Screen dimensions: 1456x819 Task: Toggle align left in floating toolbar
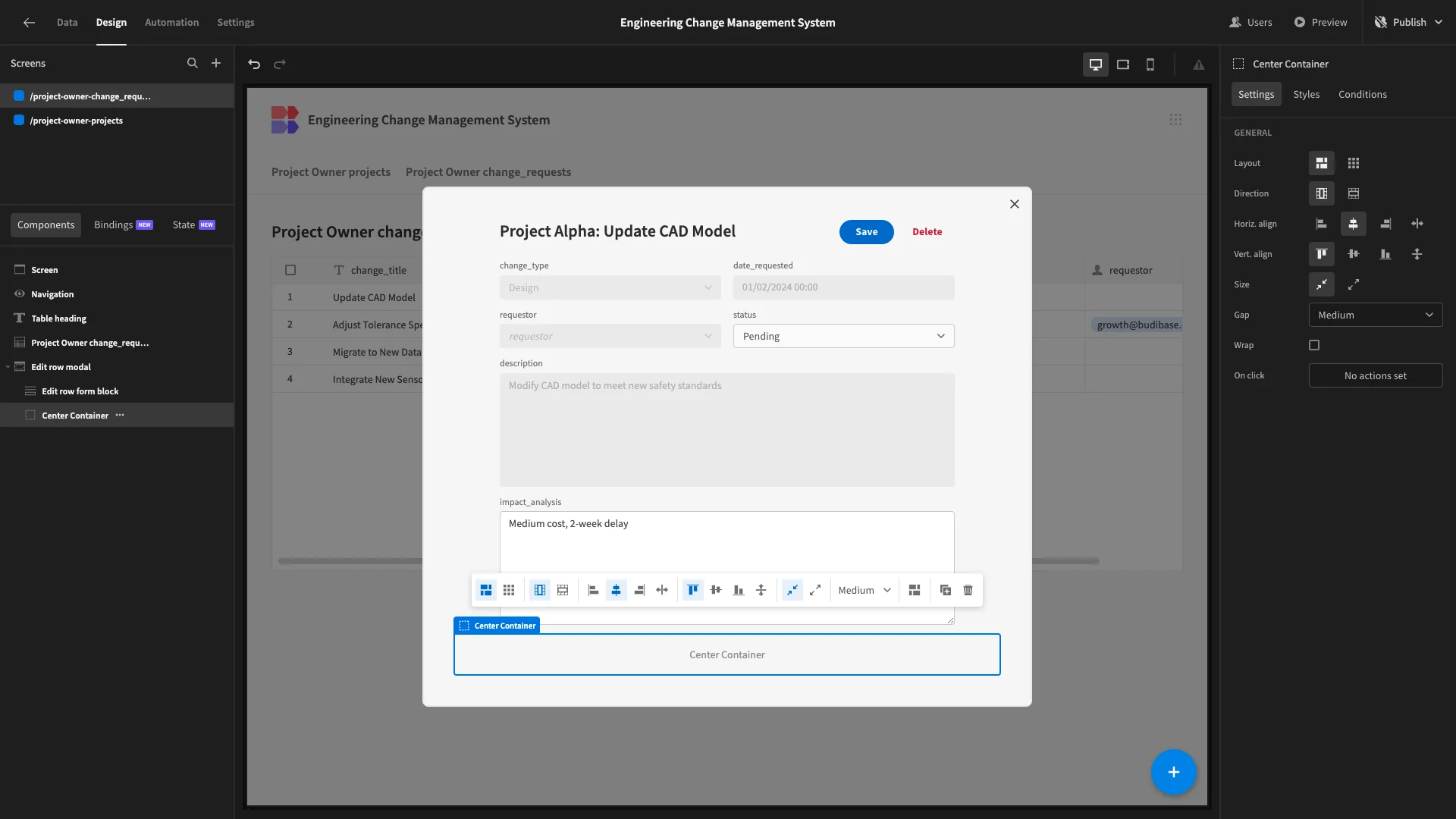[594, 590]
